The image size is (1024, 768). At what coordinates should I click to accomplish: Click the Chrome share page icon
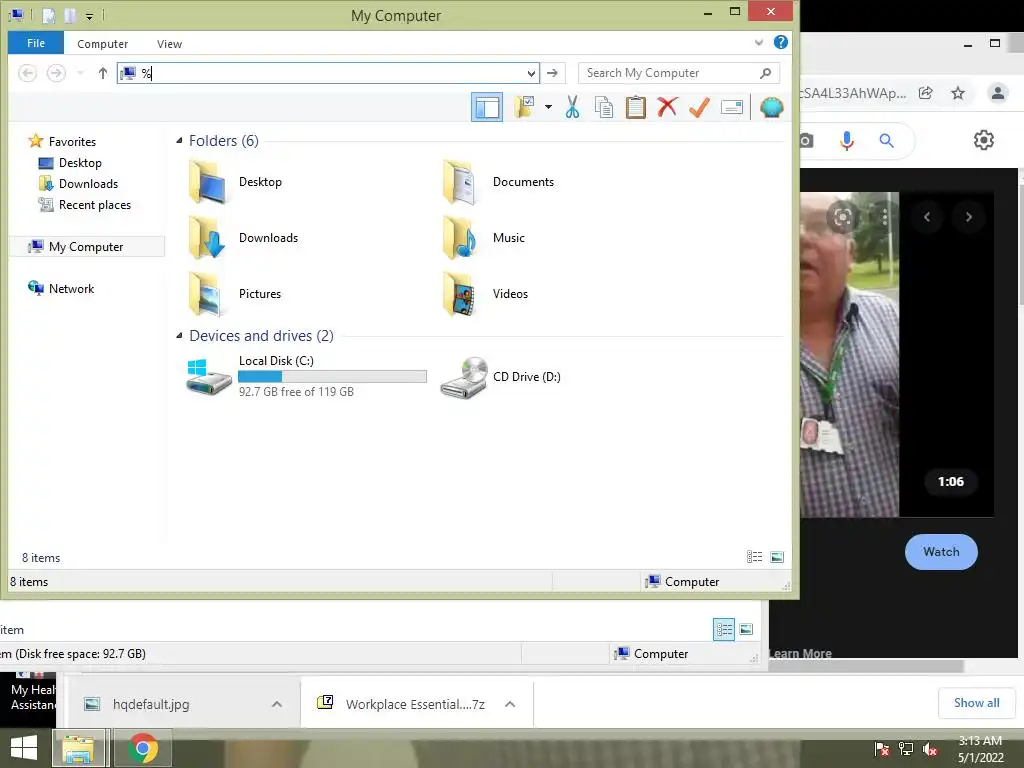(x=925, y=93)
